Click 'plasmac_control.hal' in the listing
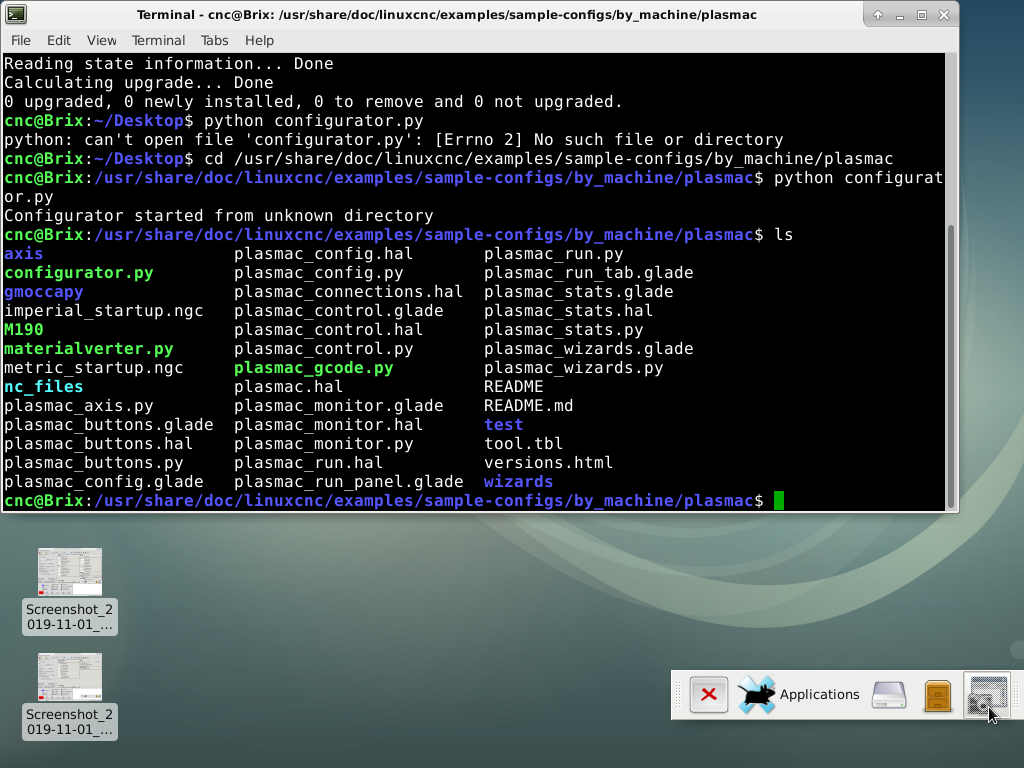 [x=328, y=330]
